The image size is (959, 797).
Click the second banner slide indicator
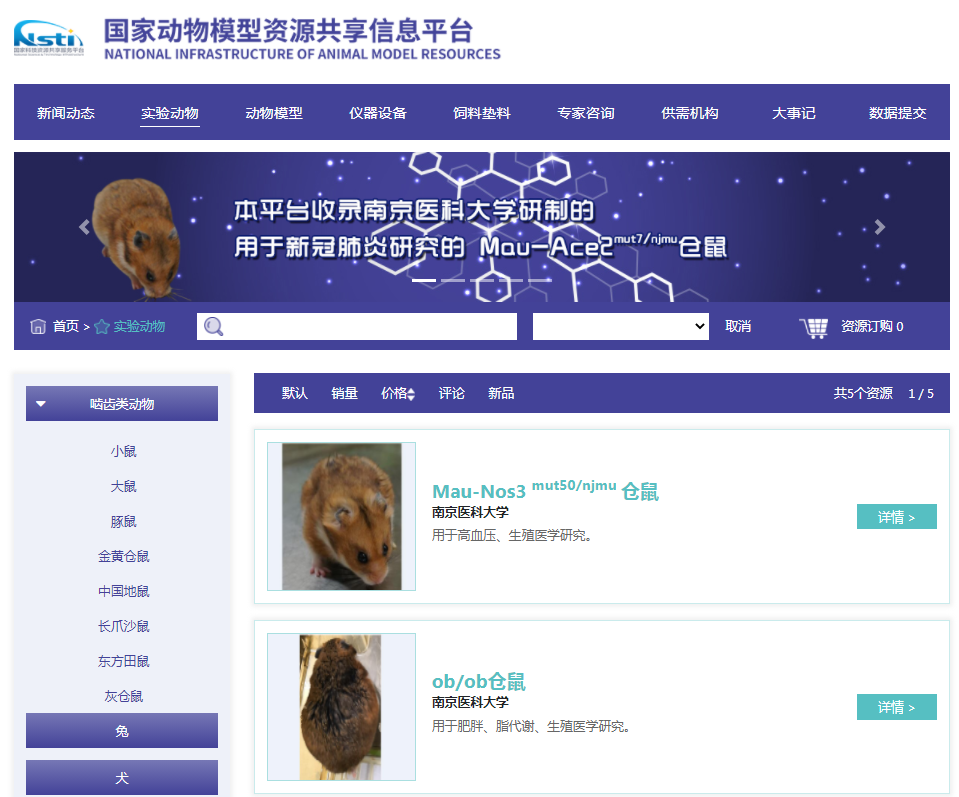(x=453, y=280)
